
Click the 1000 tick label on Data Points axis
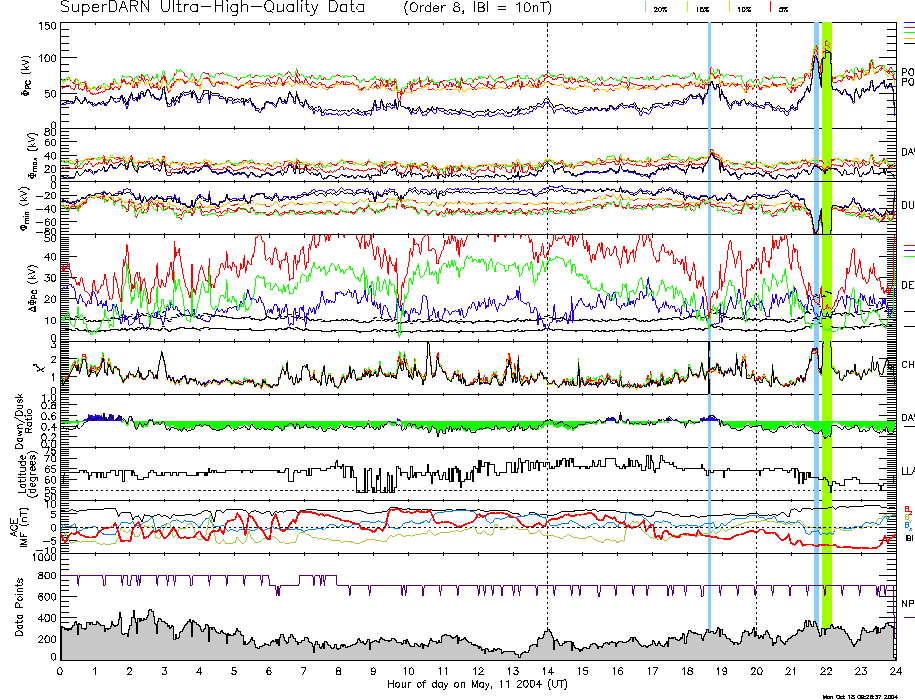(x=44, y=561)
